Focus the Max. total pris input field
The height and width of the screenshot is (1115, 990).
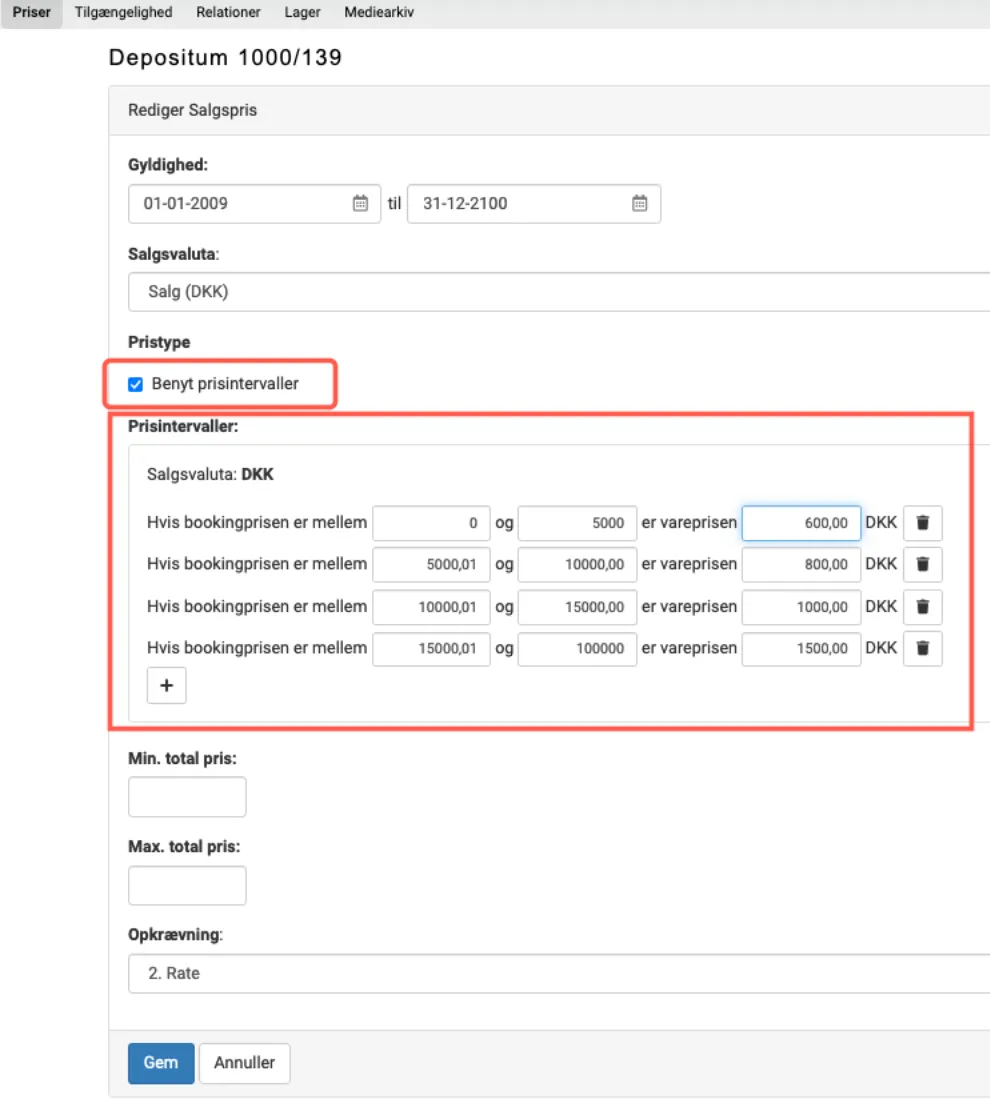coord(187,885)
